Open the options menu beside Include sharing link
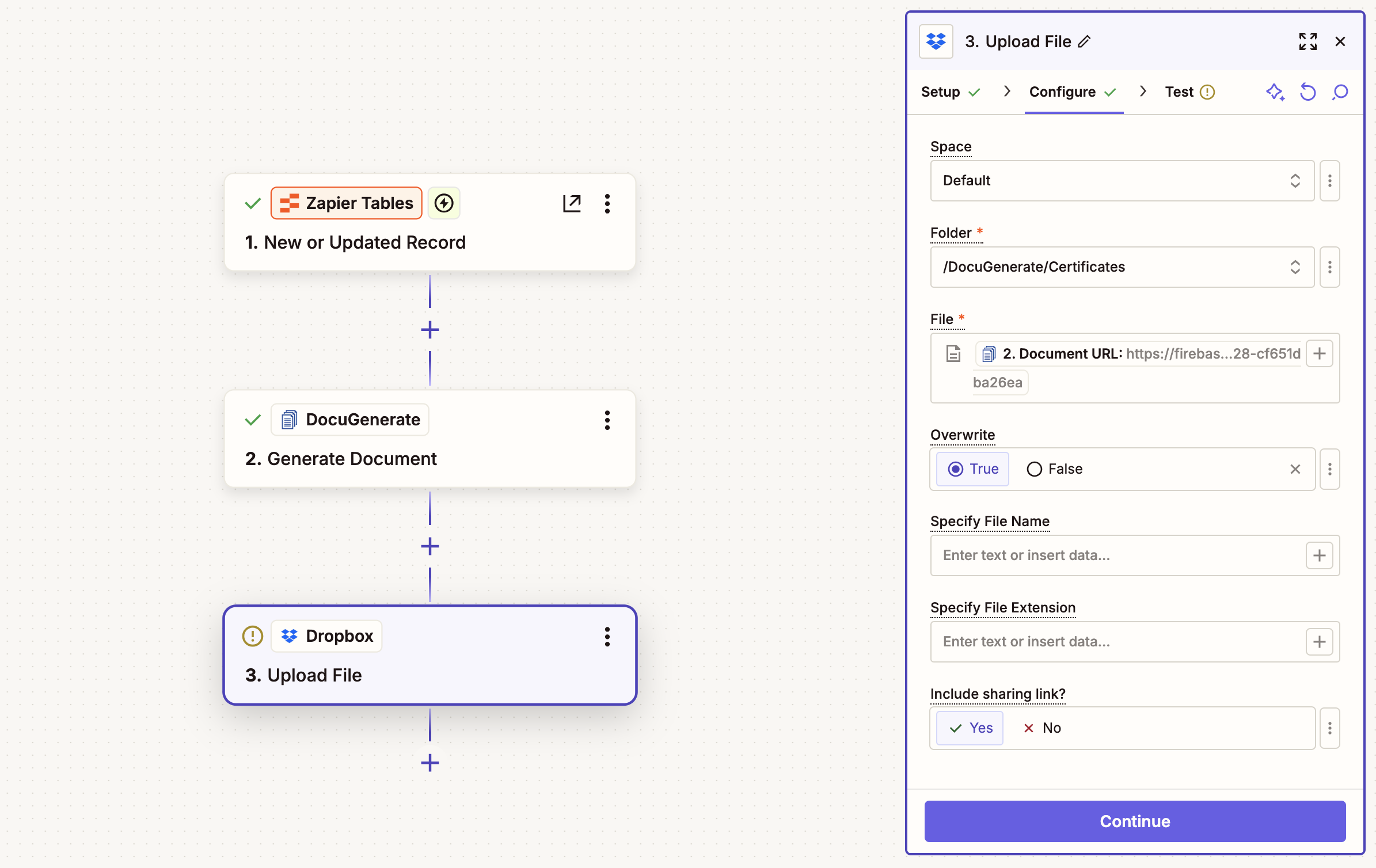1376x868 pixels. 1330,728
